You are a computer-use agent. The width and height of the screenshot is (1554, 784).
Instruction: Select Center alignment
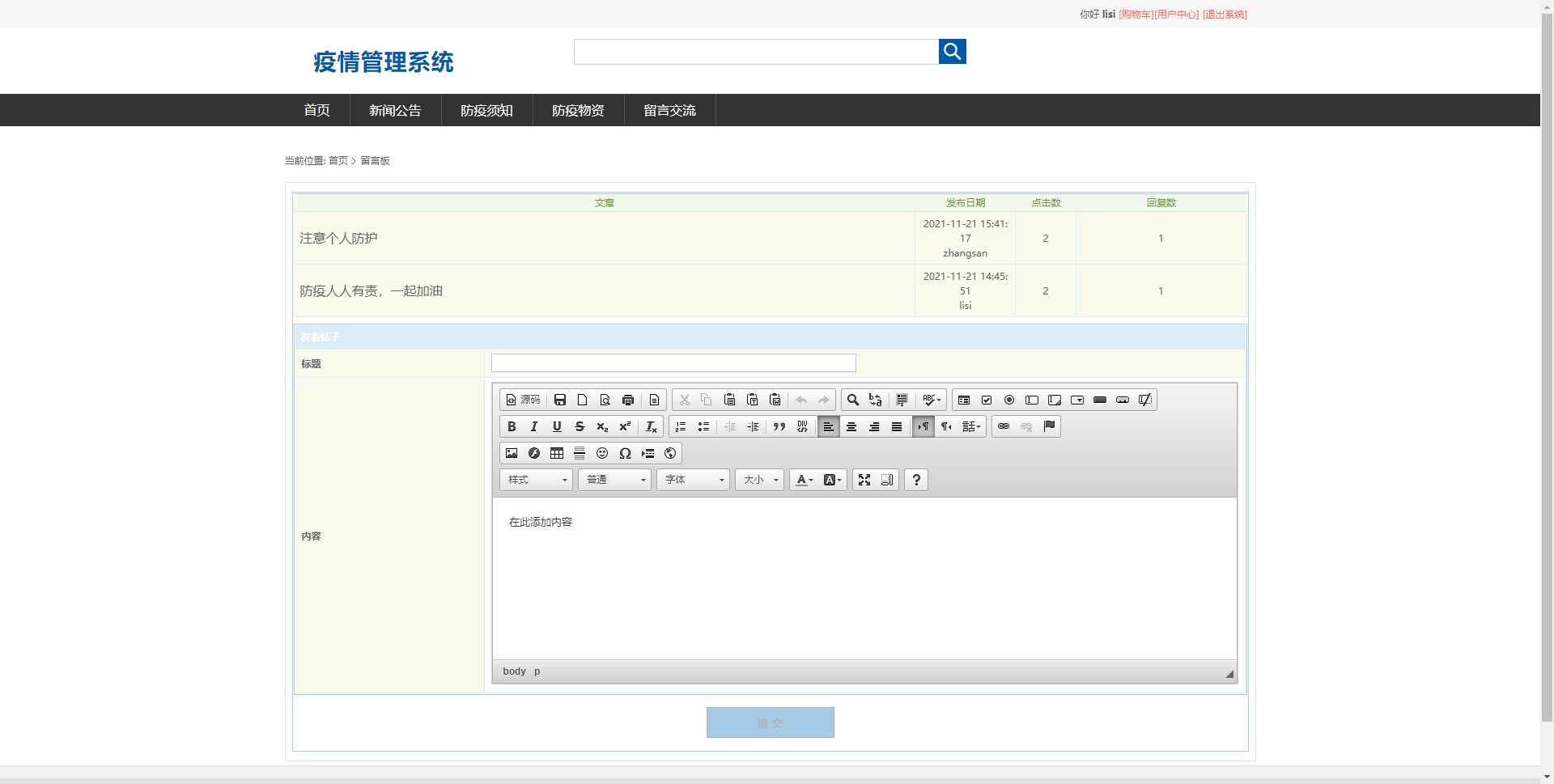tap(851, 426)
